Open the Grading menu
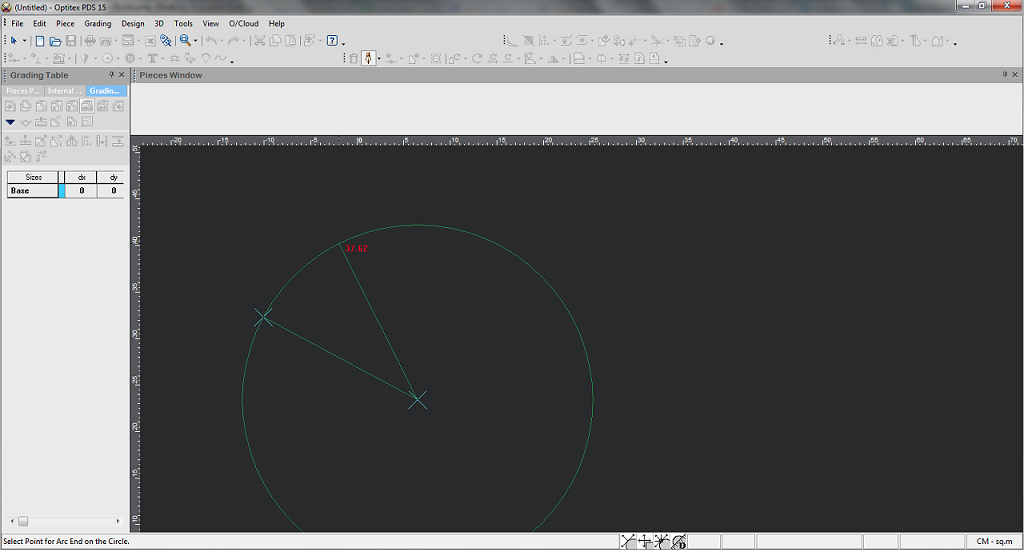The width and height of the screenshot is (1024, 550). pyautogui.click(x=98, y=24)
